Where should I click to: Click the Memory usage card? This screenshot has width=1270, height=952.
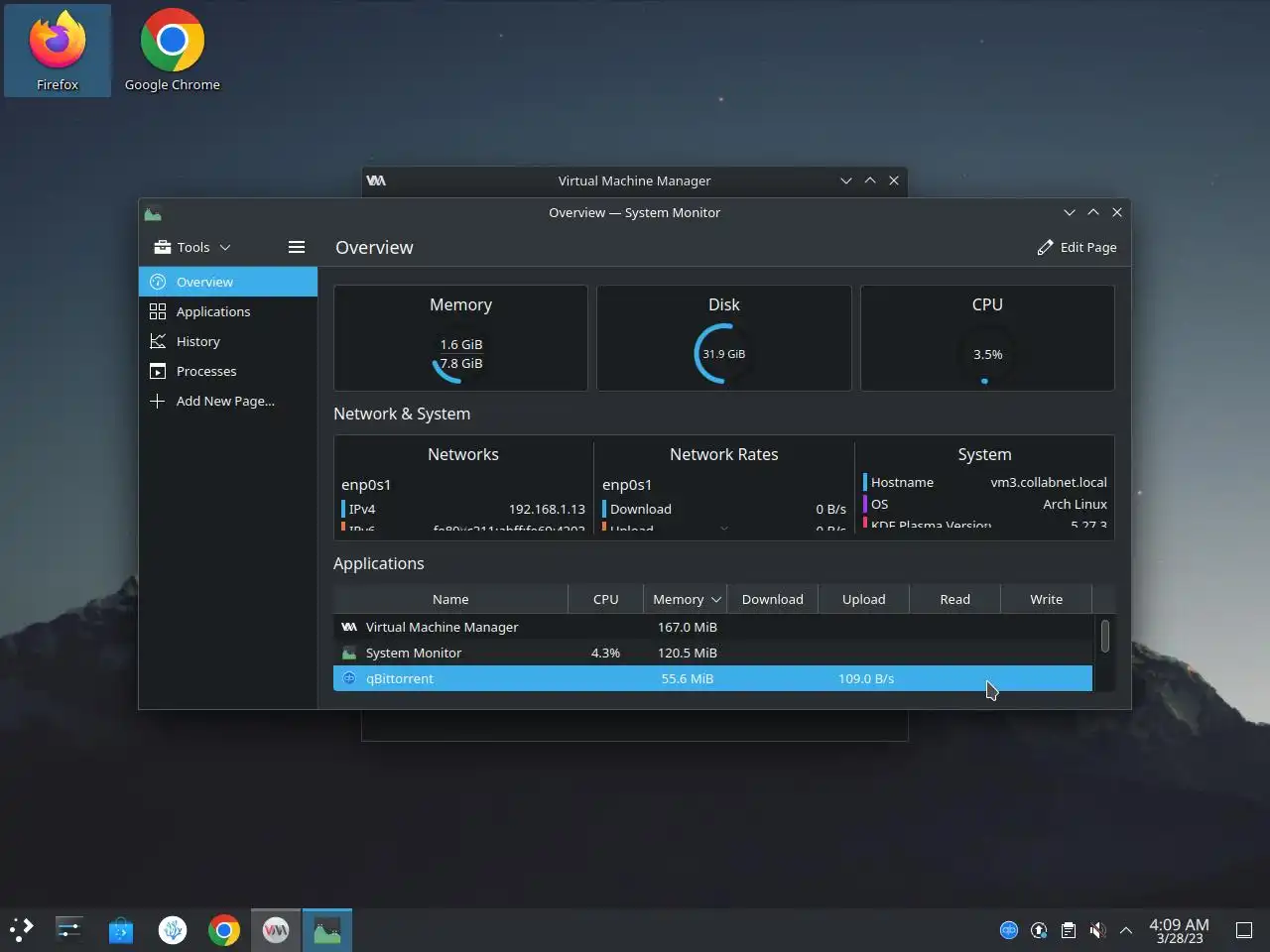click(460, 338)
